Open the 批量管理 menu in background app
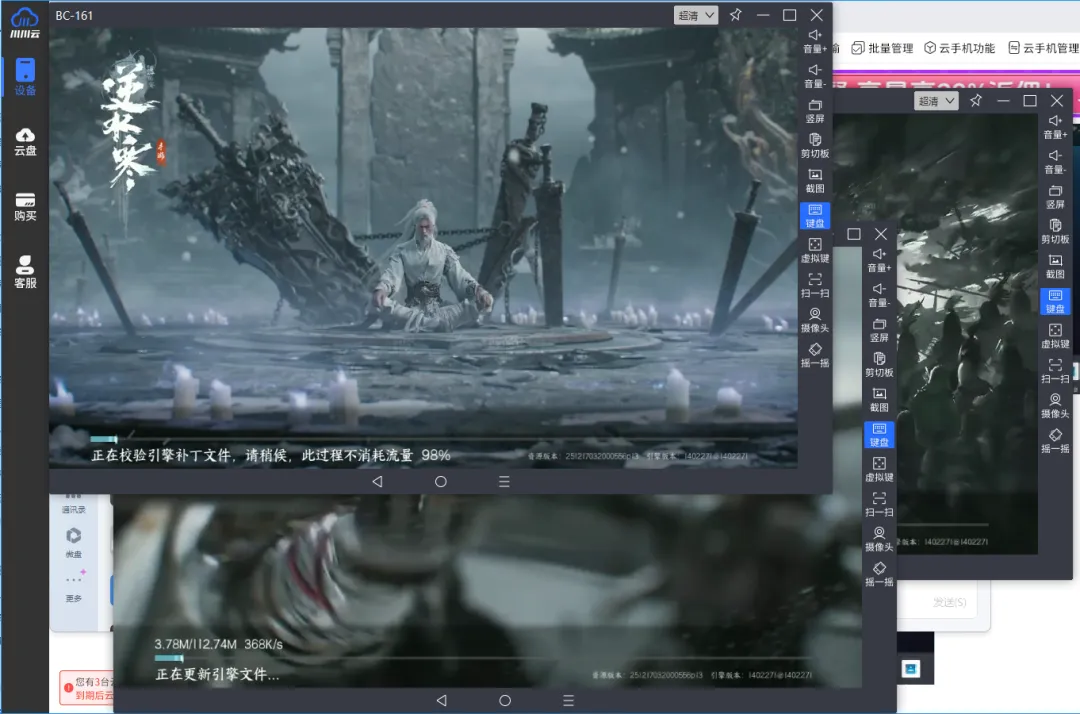 pos(882,48)
